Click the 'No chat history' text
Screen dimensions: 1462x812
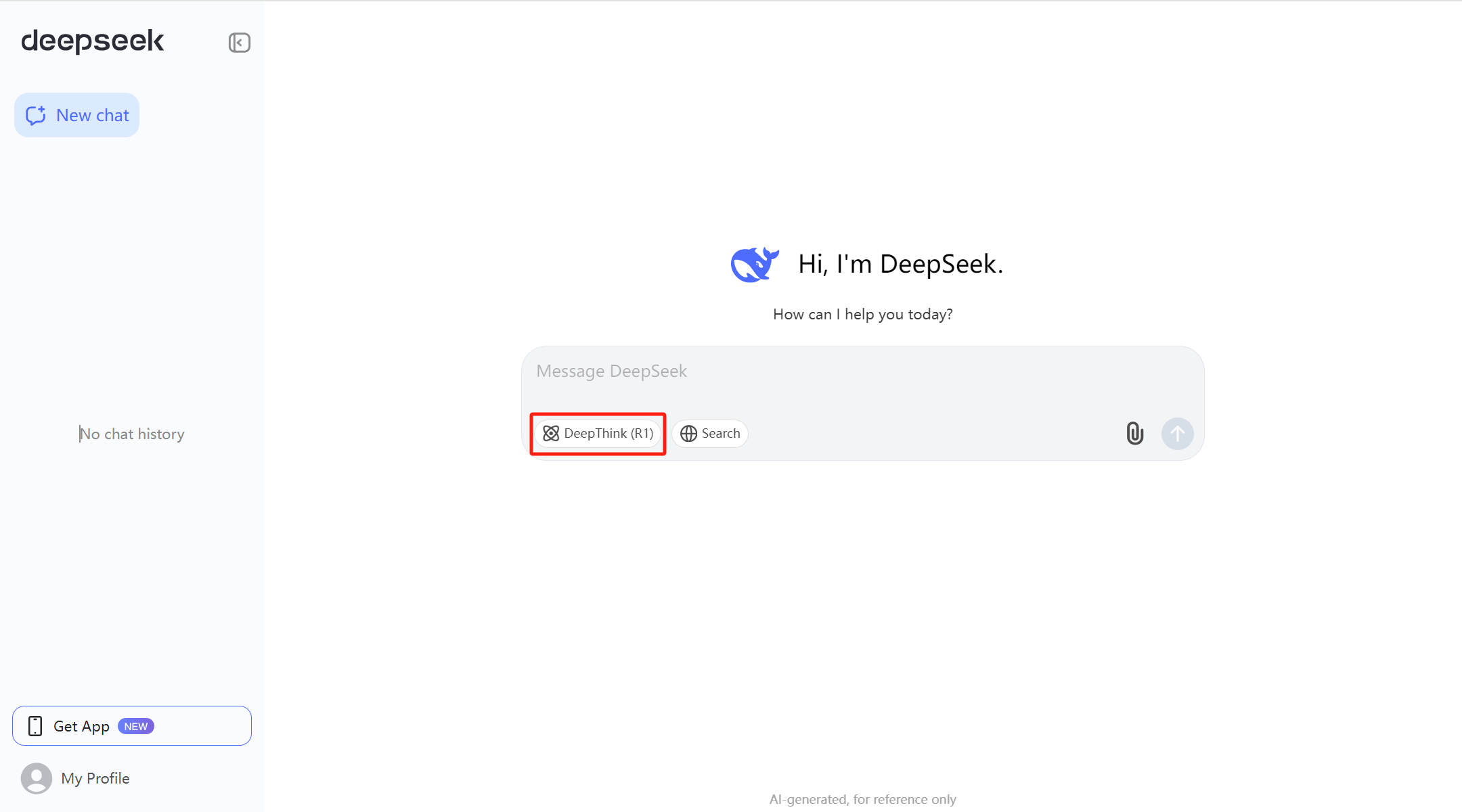tap(132, 434)
